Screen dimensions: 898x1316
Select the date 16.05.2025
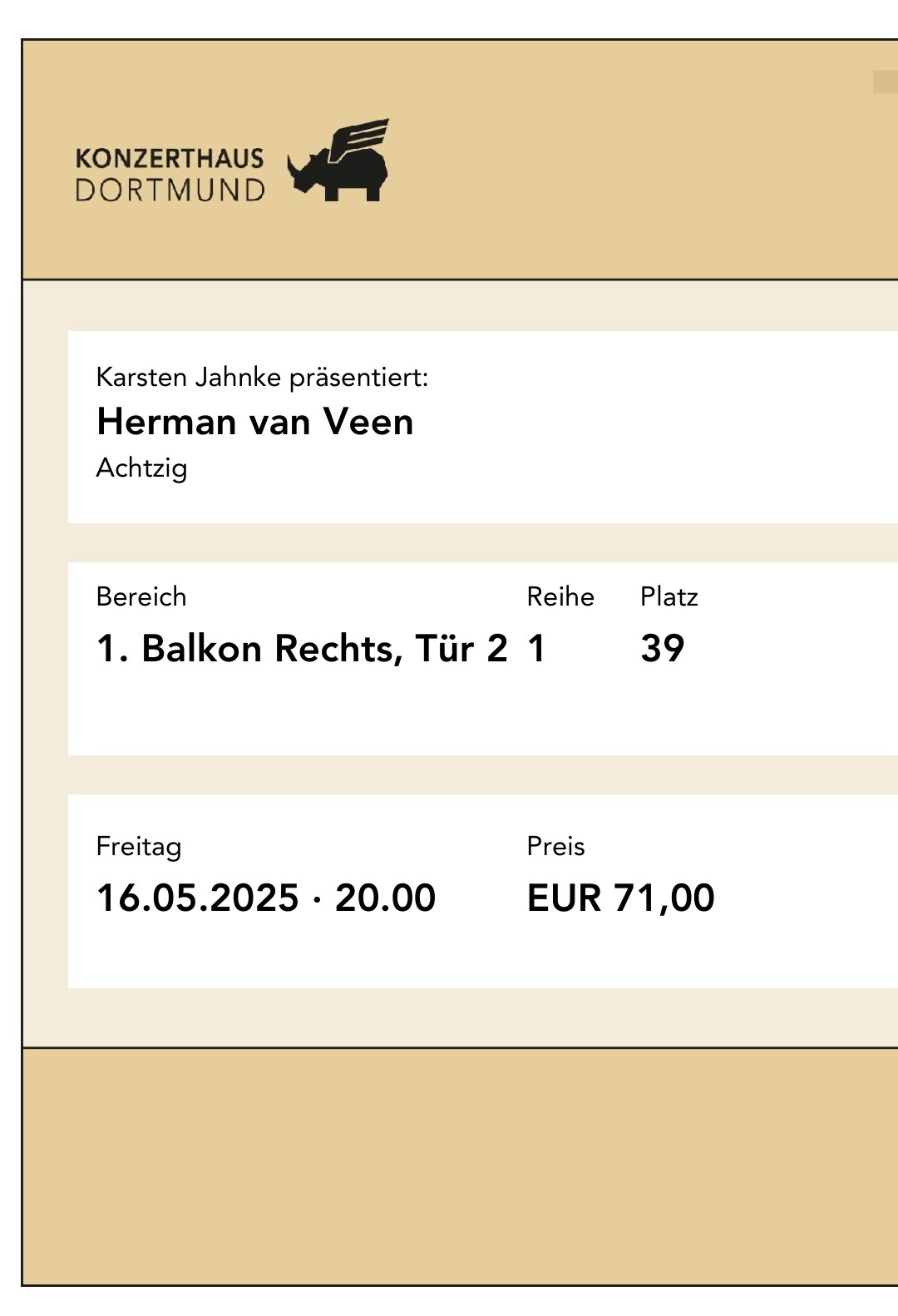coord(198,898)
